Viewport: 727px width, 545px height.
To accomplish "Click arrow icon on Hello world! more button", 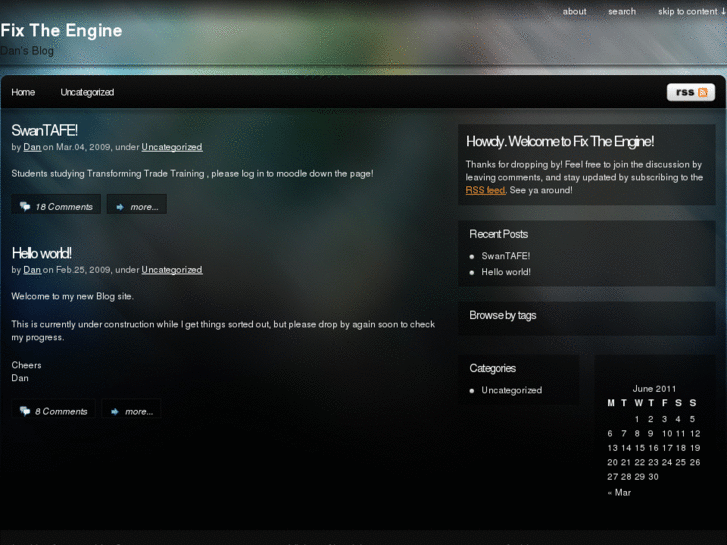I will point(115,411).
